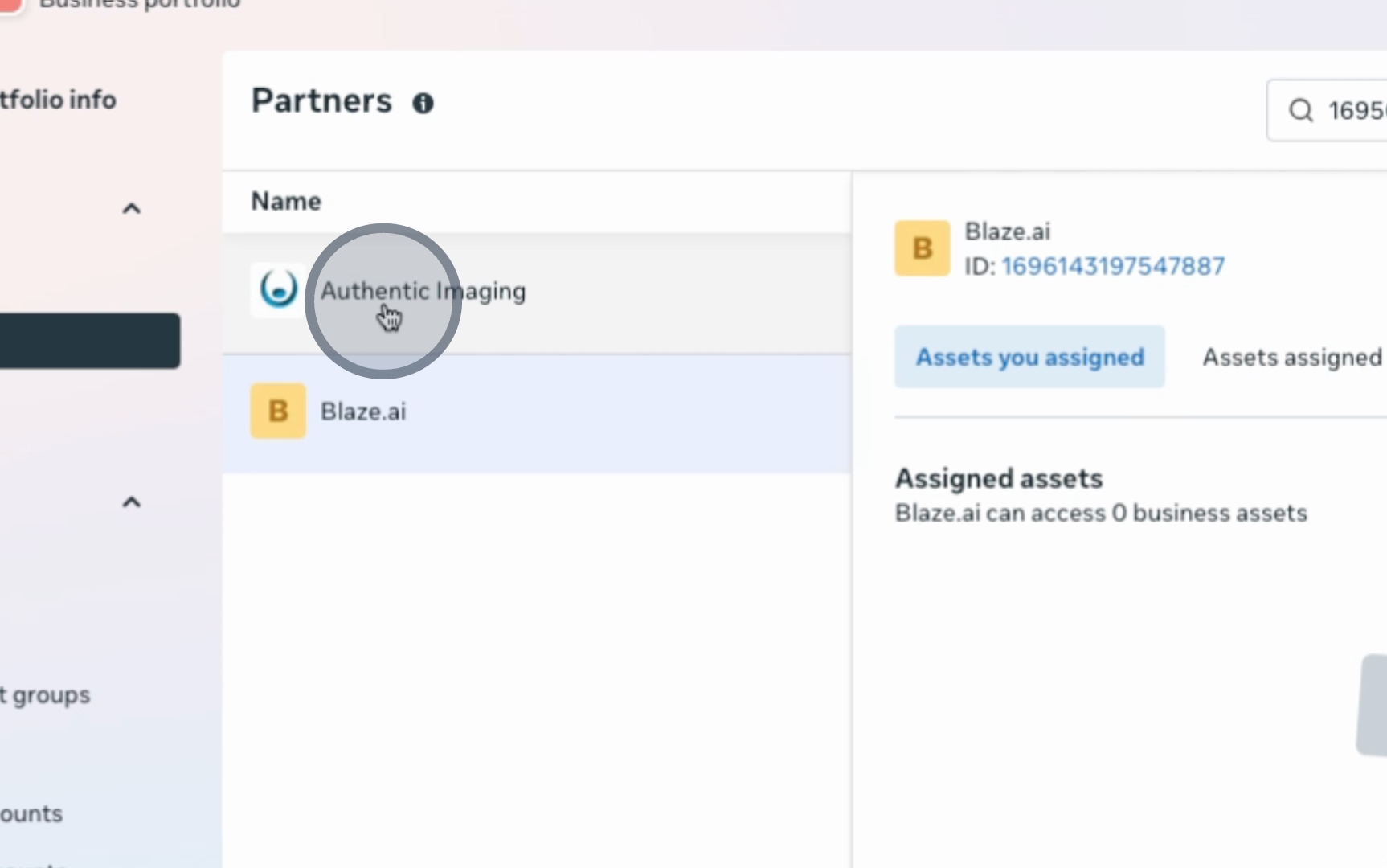Click the Blaze.ai ID number link
The width and height of the screenshot is (1387, 868).
coord(1113,266)
